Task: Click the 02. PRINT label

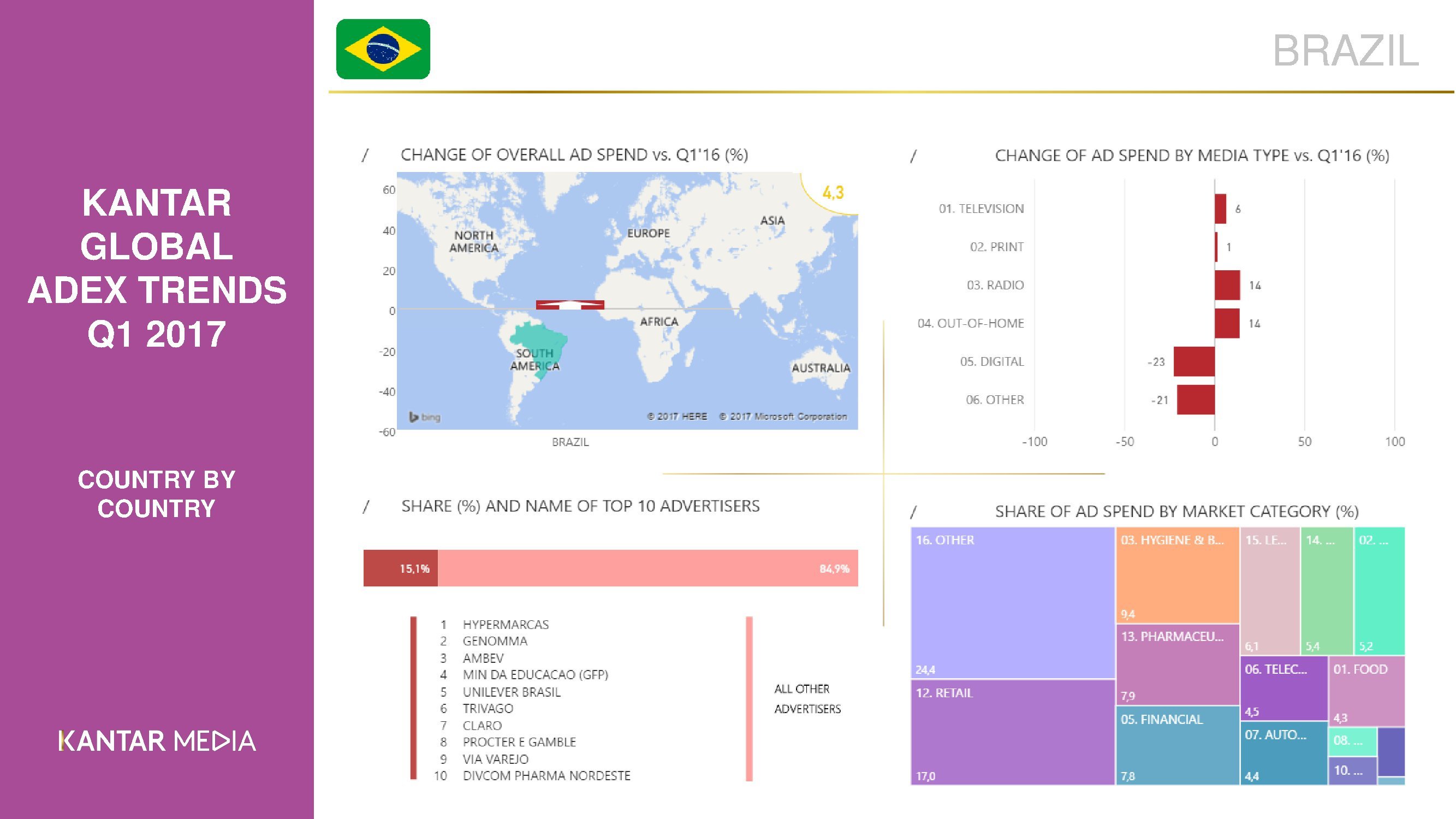Action: coord(996,247)
